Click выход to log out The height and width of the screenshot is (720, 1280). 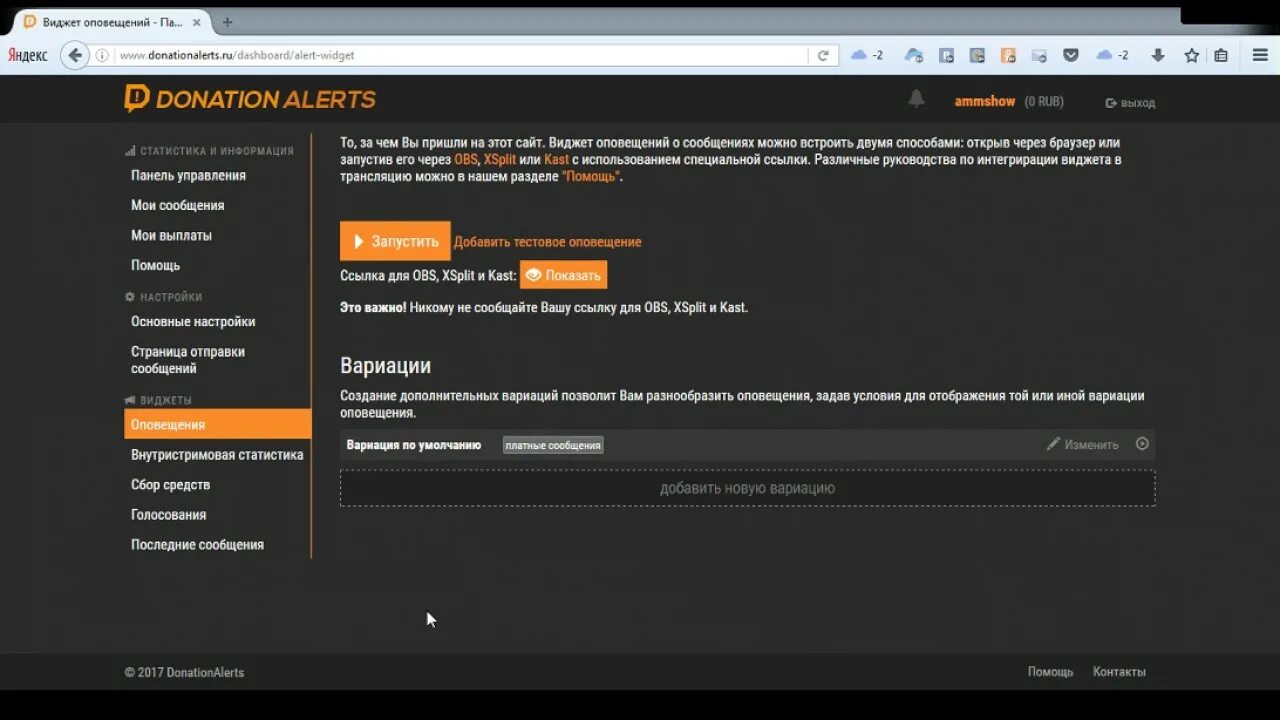click(x=1130, y=103)
